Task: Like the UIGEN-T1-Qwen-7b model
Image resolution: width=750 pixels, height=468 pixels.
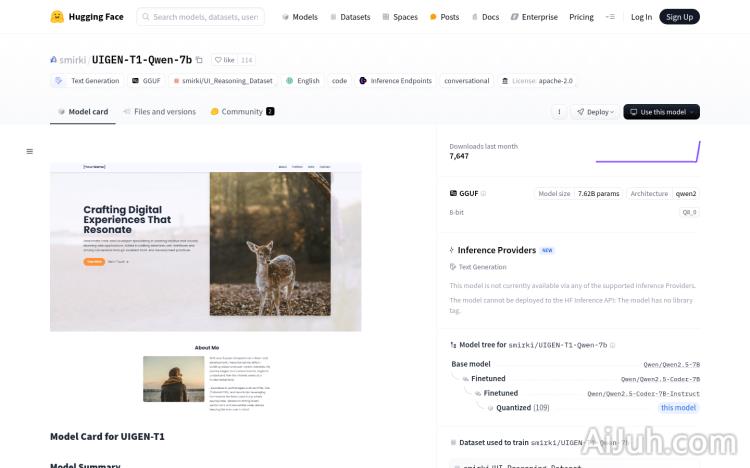Action: [x=224, y=60]
